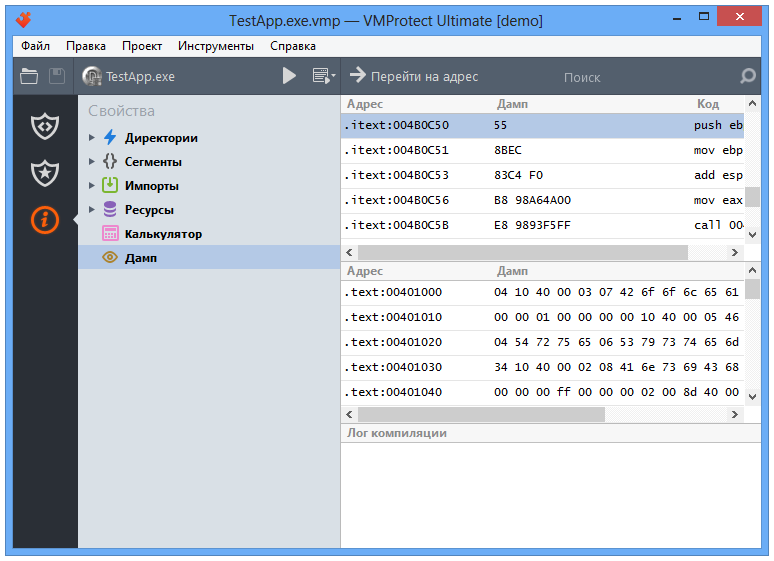Click the save disk icon
The height and width of the screenshot is (561, 774).
coord(57,76)
